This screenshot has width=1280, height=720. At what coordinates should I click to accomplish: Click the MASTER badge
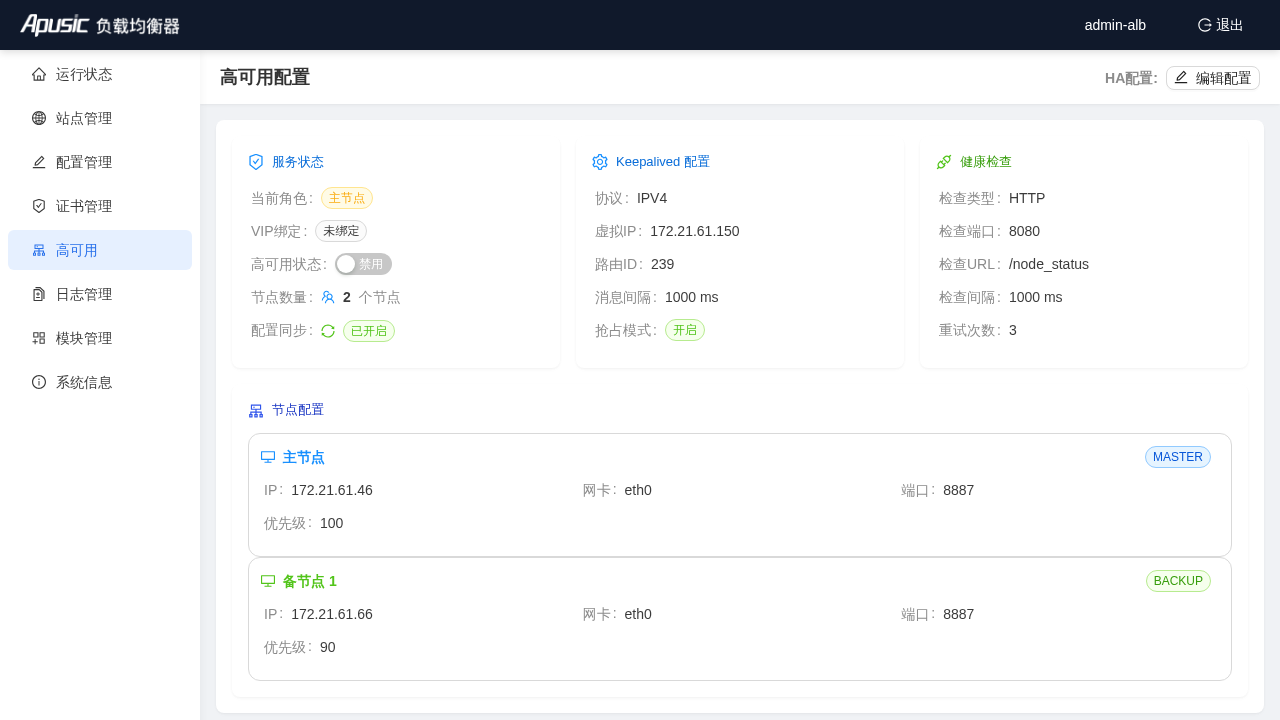pos(1178,457)
